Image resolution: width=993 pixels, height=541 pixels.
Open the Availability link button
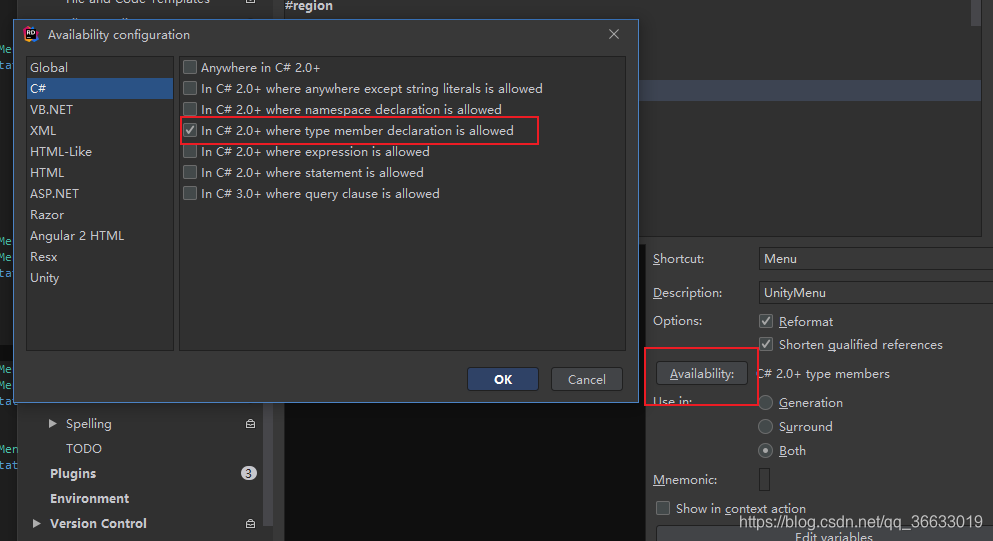[702, 373]
